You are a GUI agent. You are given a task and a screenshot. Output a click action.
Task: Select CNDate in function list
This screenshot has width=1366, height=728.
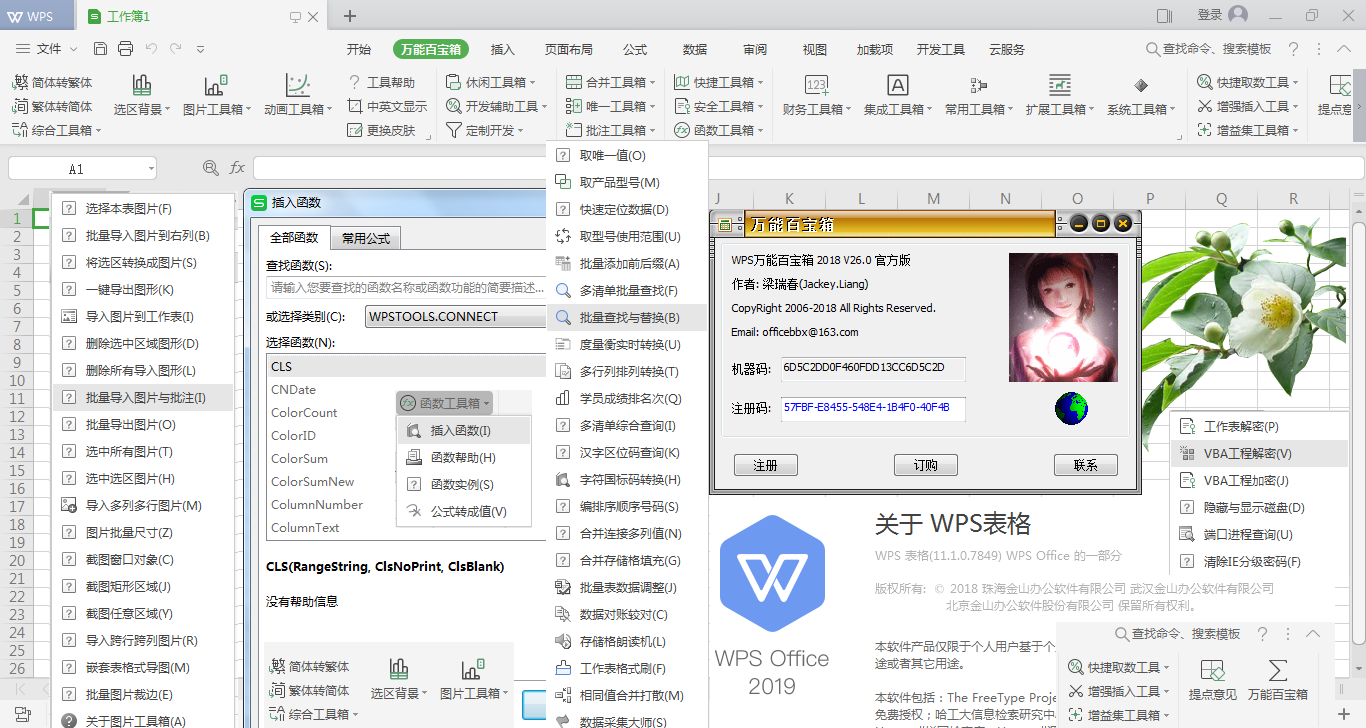click(x=293, y=390)
